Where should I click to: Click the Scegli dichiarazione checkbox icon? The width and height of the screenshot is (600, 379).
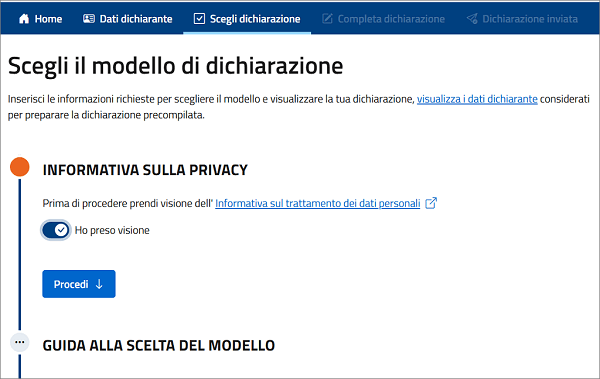click(x=199, y=18)
